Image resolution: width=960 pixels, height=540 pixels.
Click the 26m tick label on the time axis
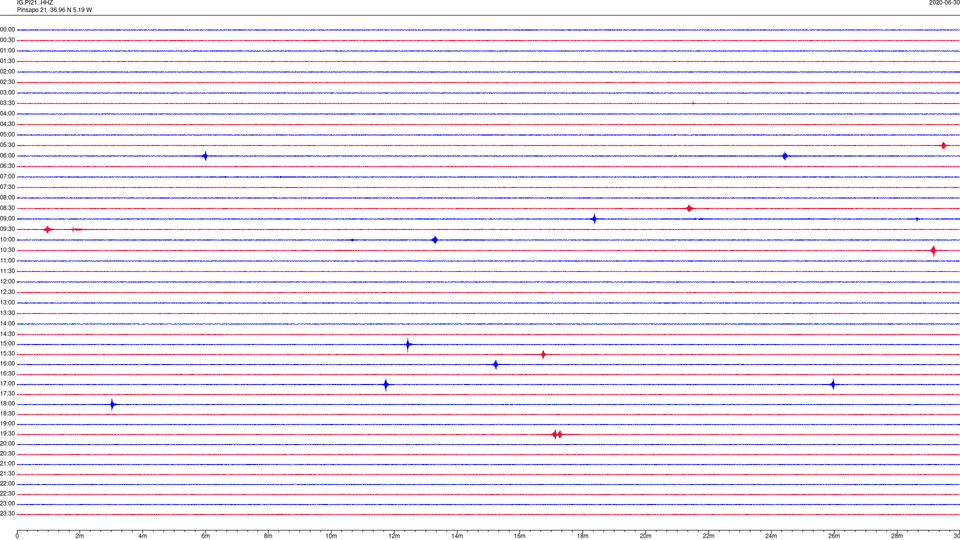(x=834, y=536)
